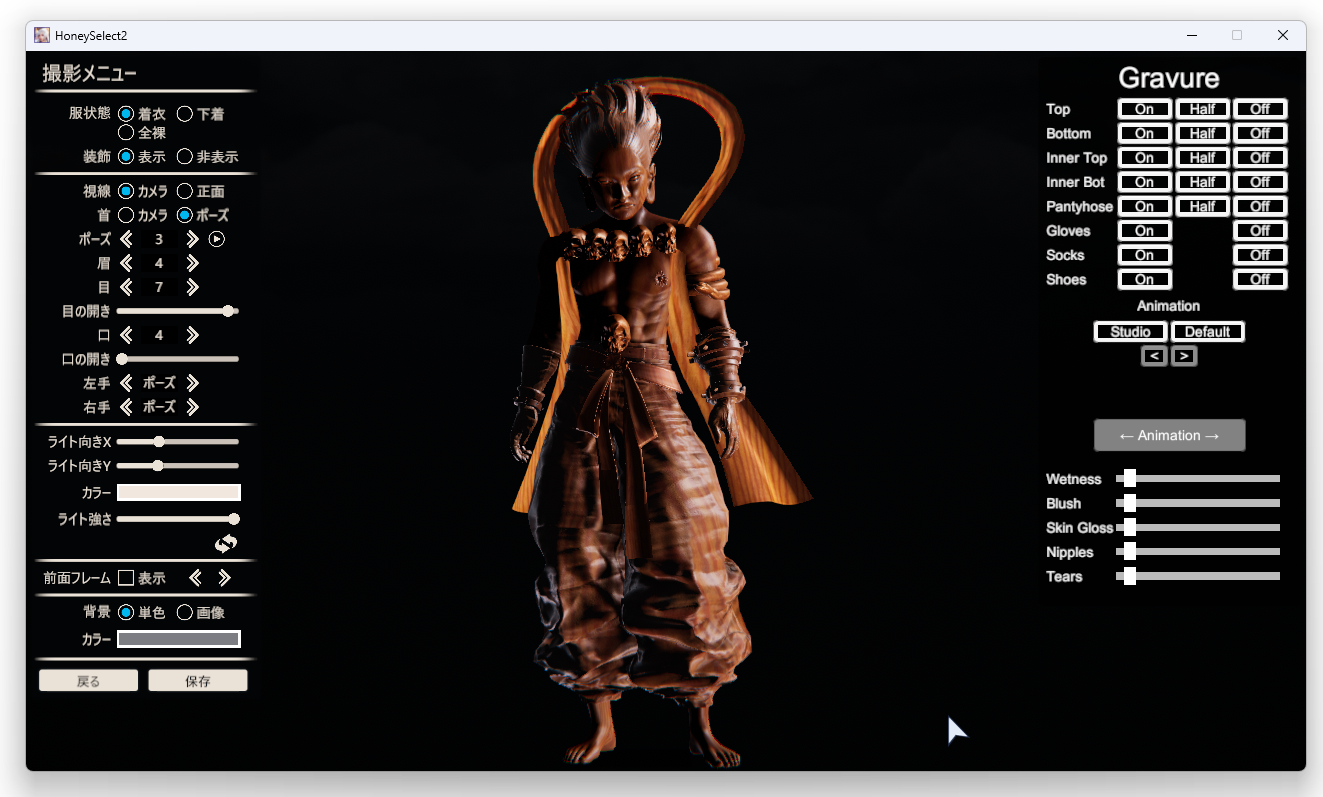Adjust the Wetness slider handle

[1130, 479]
